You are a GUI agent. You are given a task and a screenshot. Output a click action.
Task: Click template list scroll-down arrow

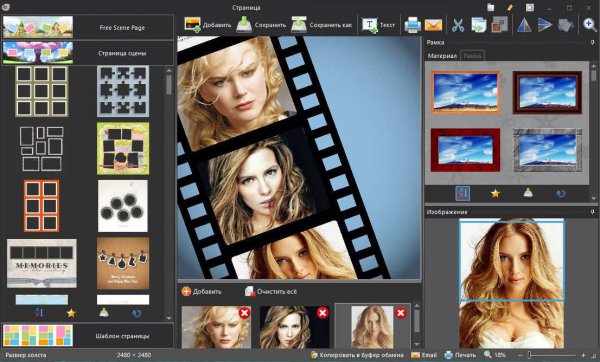tap(169, 318)
